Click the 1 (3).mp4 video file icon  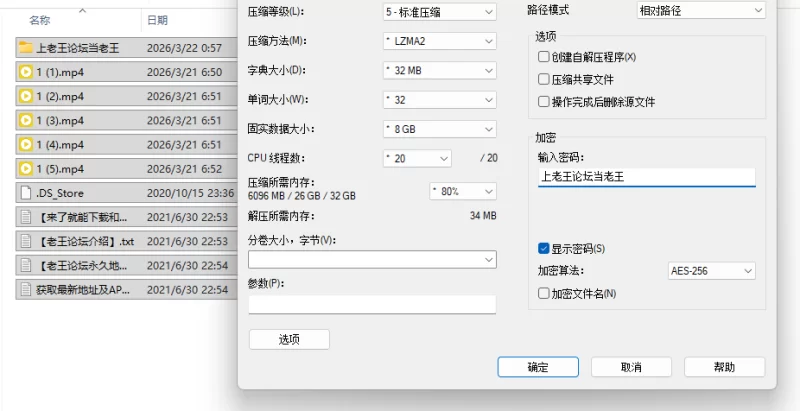click(x=26, y=120)
